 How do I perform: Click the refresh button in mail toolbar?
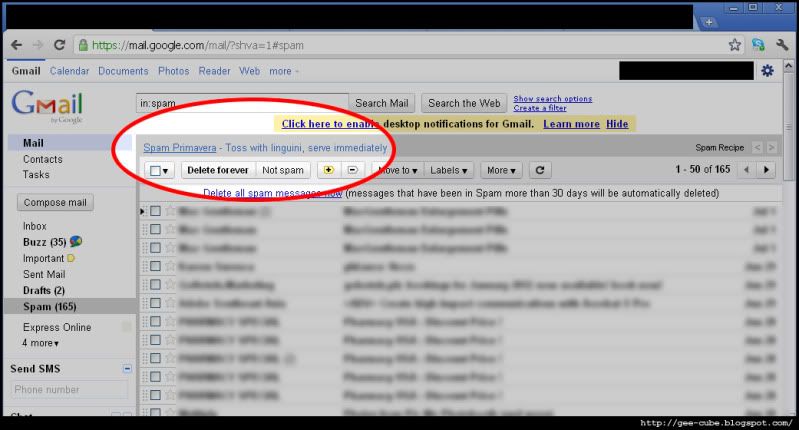tap(540, 170)
